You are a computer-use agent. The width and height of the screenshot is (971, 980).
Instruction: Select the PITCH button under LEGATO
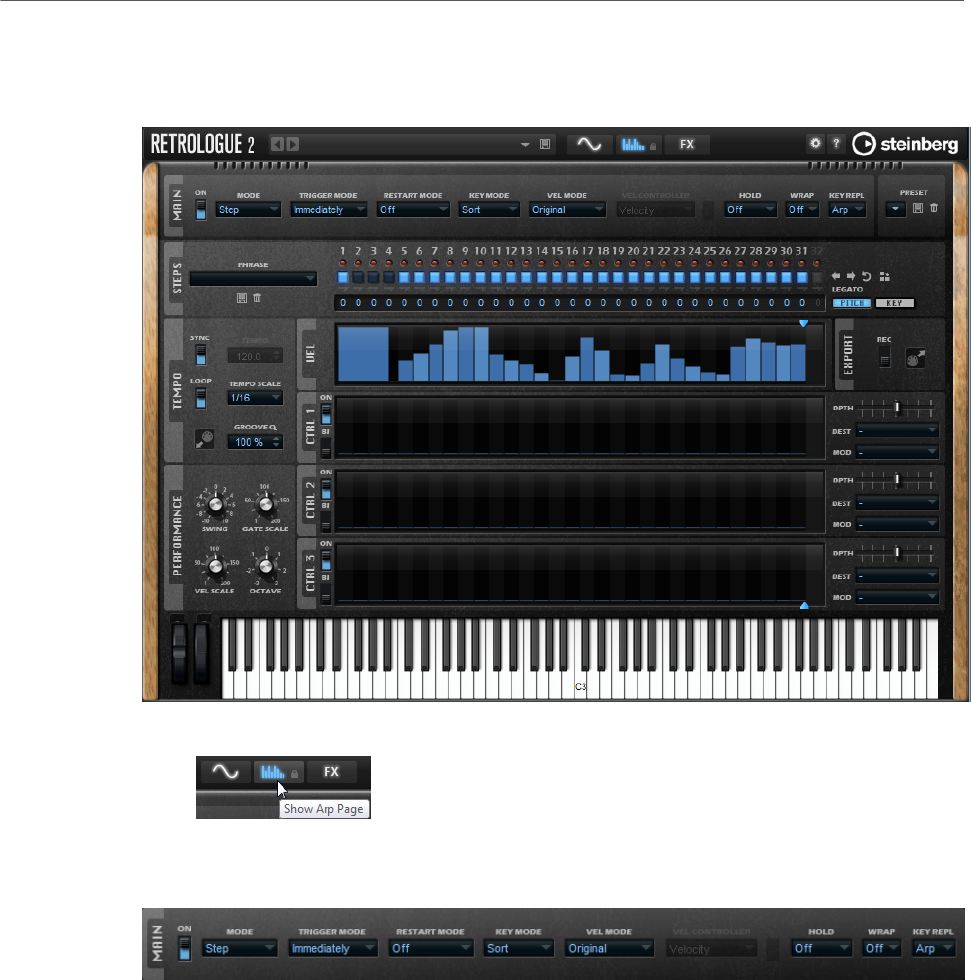coord(852,303)
